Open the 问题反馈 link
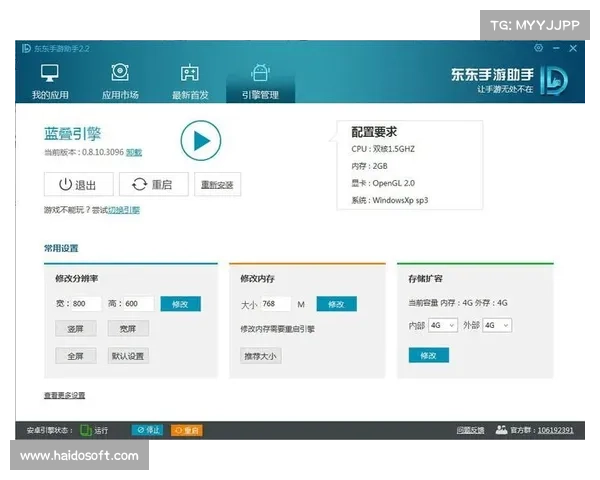 (470, 430)
